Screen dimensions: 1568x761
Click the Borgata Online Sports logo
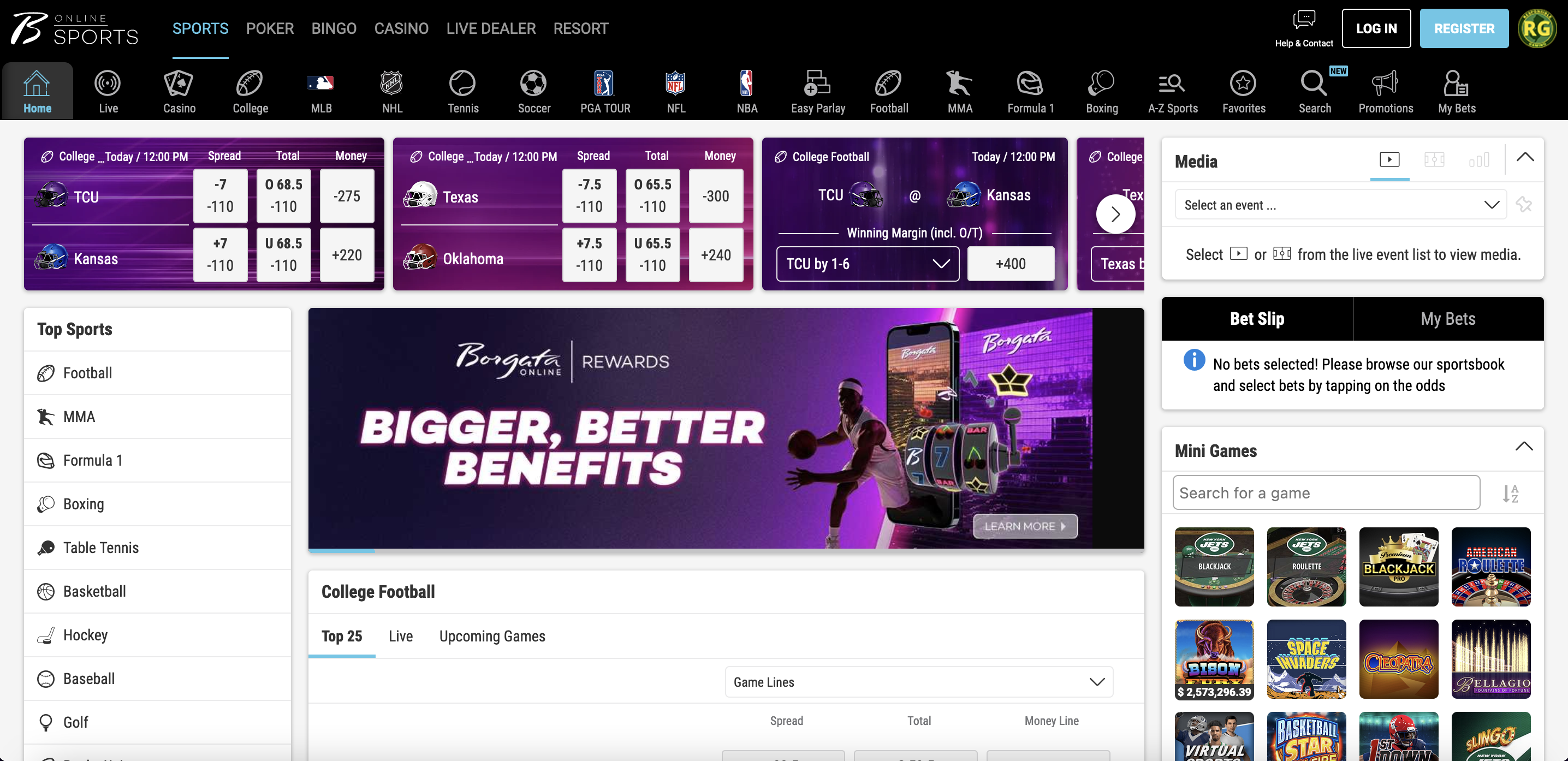(x=74, y=28)
